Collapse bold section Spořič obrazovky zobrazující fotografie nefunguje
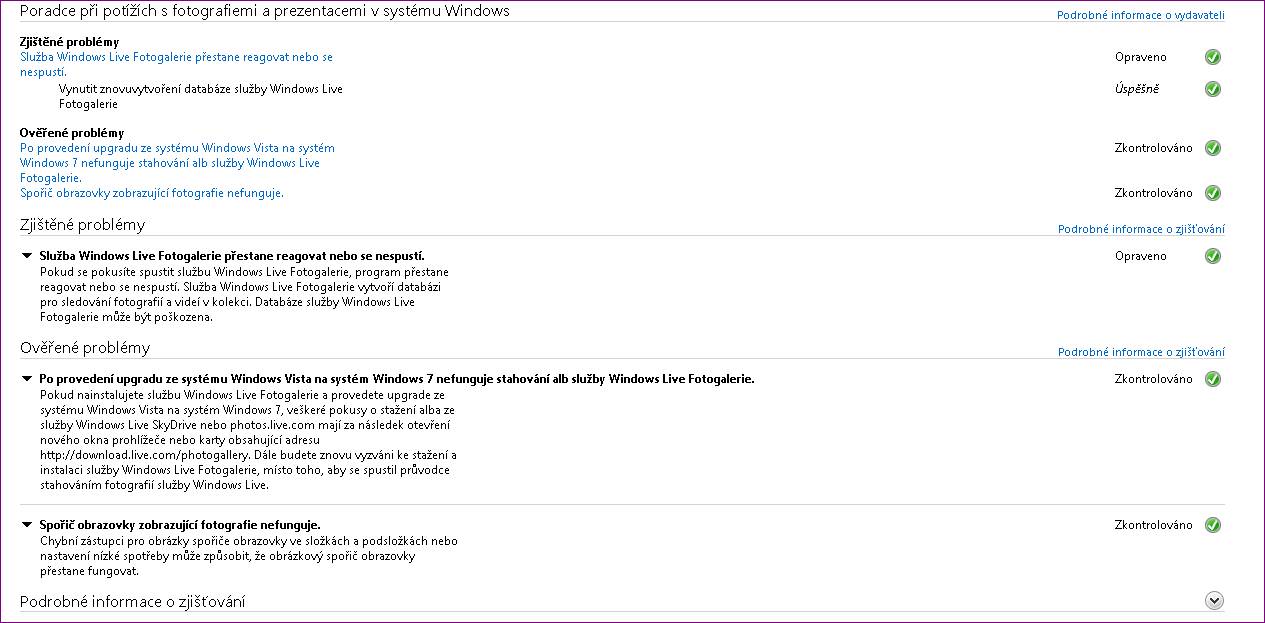Screen dimensions: 1265x623 [x=27, y=525]
